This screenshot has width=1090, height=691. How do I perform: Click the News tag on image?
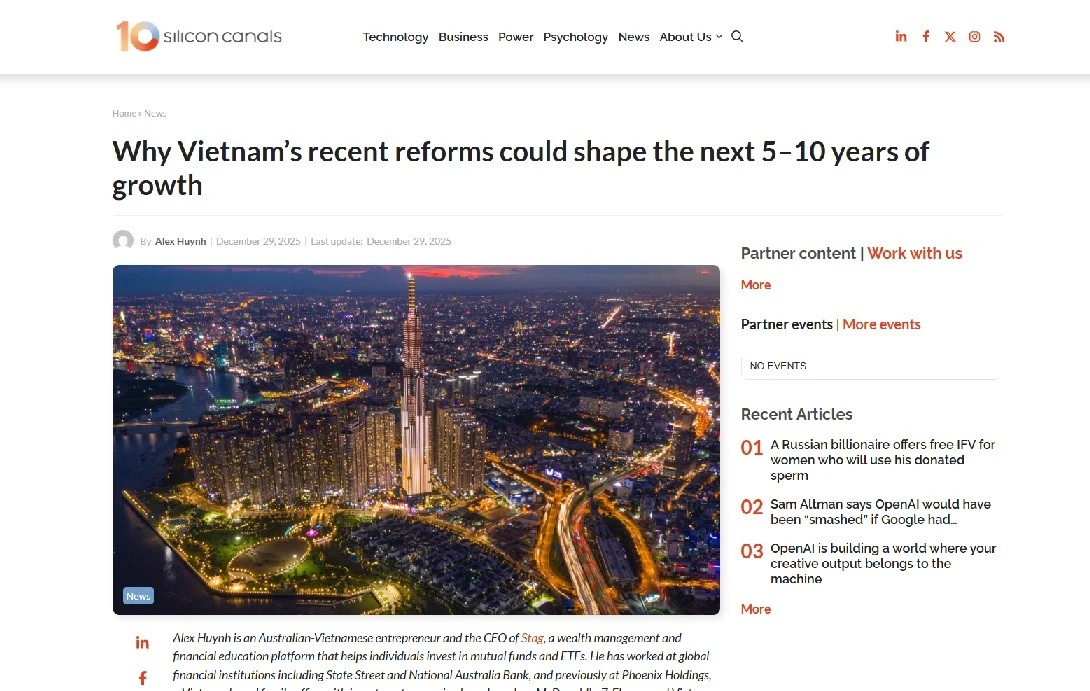138,596
